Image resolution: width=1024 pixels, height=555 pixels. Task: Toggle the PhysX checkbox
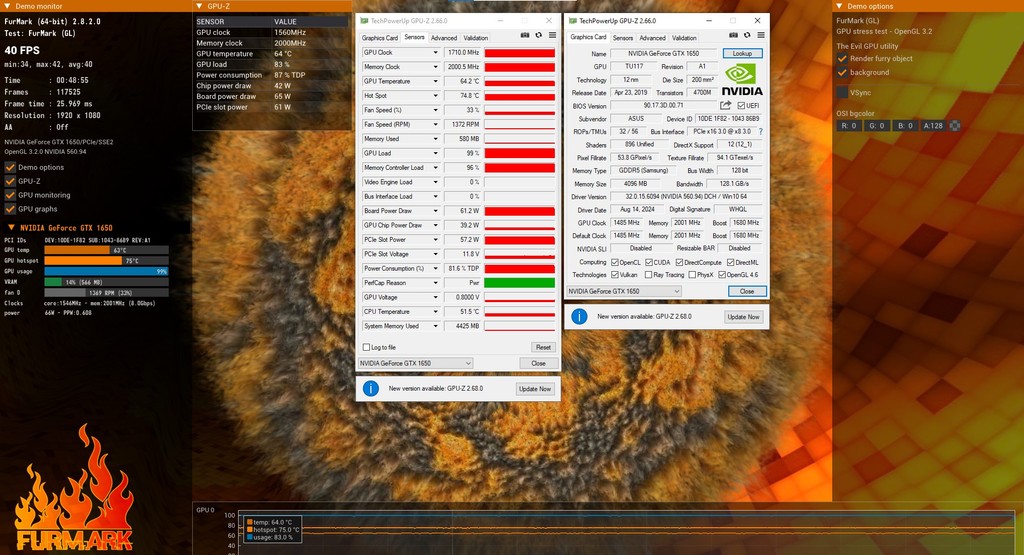click(692, 275)
